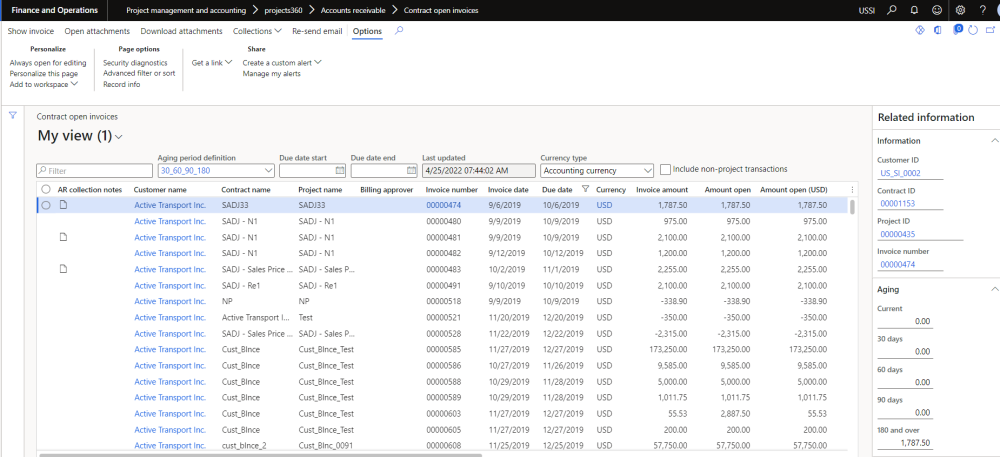The height and width of the screenshot is (457, 1000).
Task: Open the filter pane funnel icon
Action: click(13, 116)
